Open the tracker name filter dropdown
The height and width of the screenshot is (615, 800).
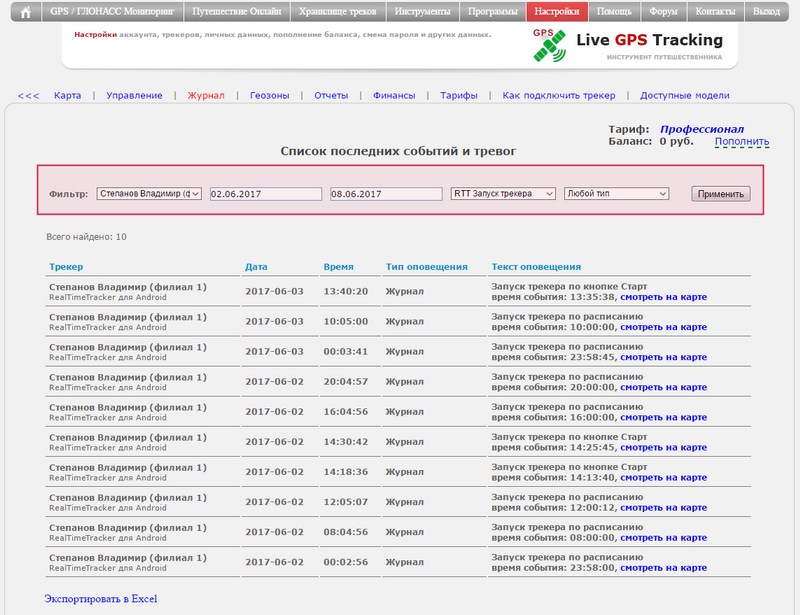click(x=149, y=194)
